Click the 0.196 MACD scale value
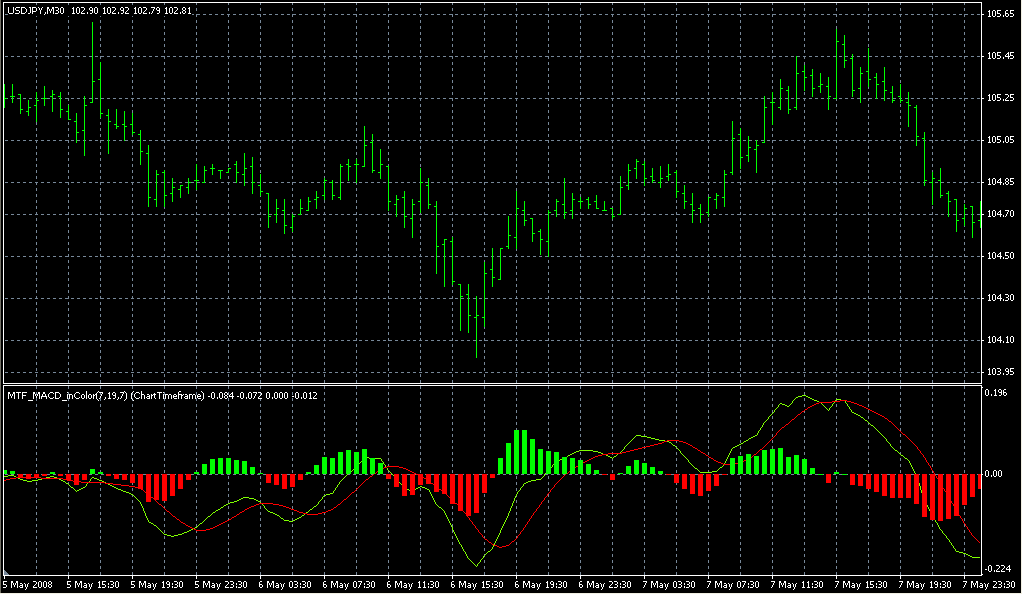The height and width of the screenshot is (594, 1024). pyautogui.click(x=998, y=393)
